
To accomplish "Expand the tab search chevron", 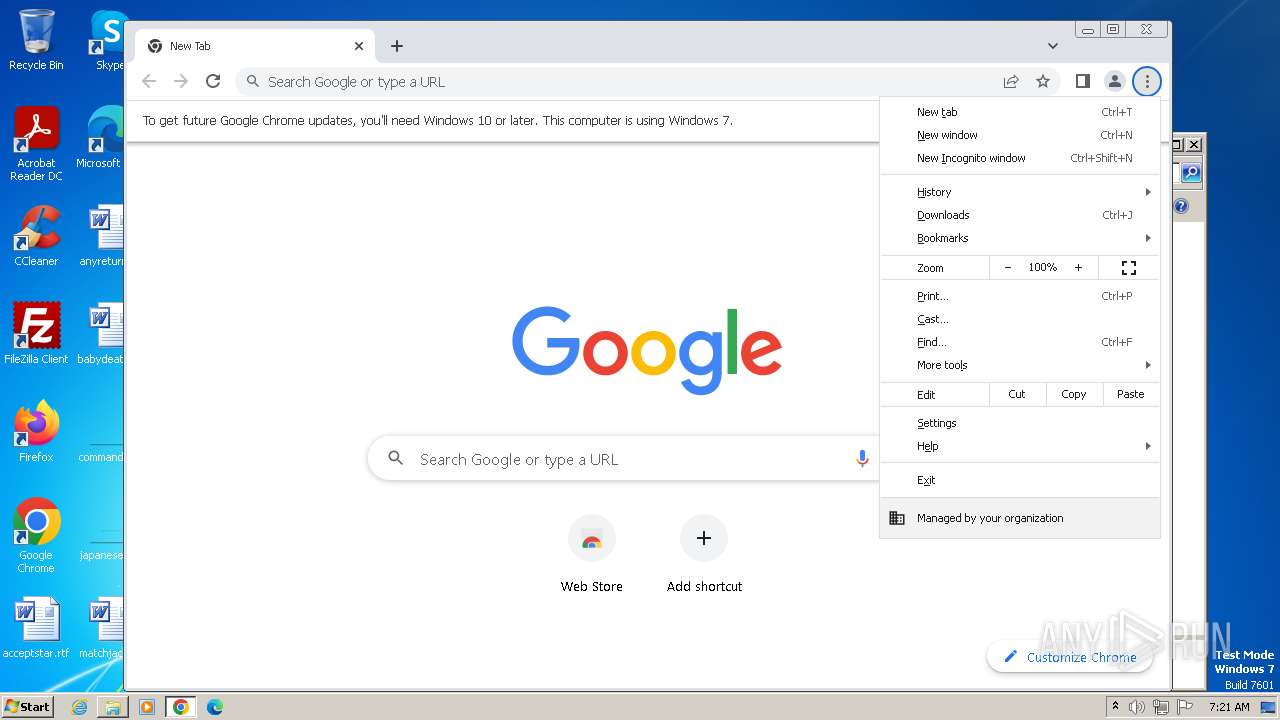I will [x=1052, y=46].
